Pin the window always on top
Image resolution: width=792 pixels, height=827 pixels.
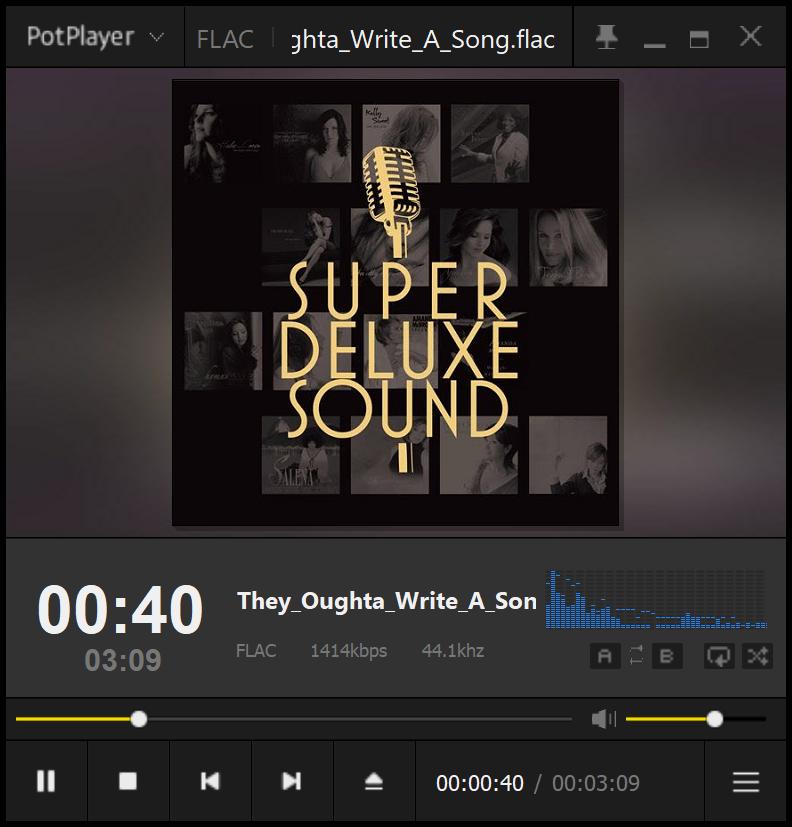(x=606, y=37)
